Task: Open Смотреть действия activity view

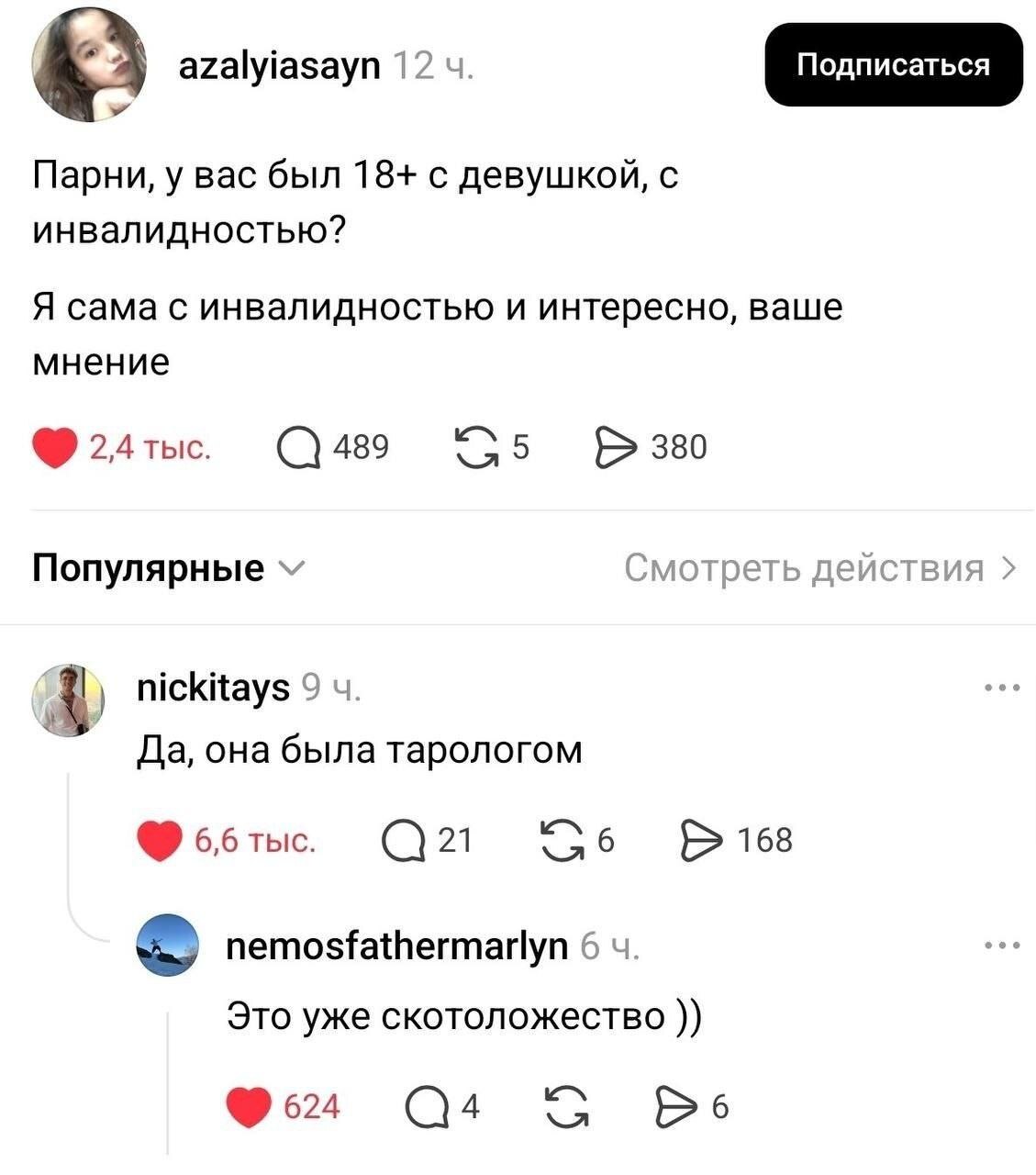Action: pyautogui.click(x=820, y=569)
